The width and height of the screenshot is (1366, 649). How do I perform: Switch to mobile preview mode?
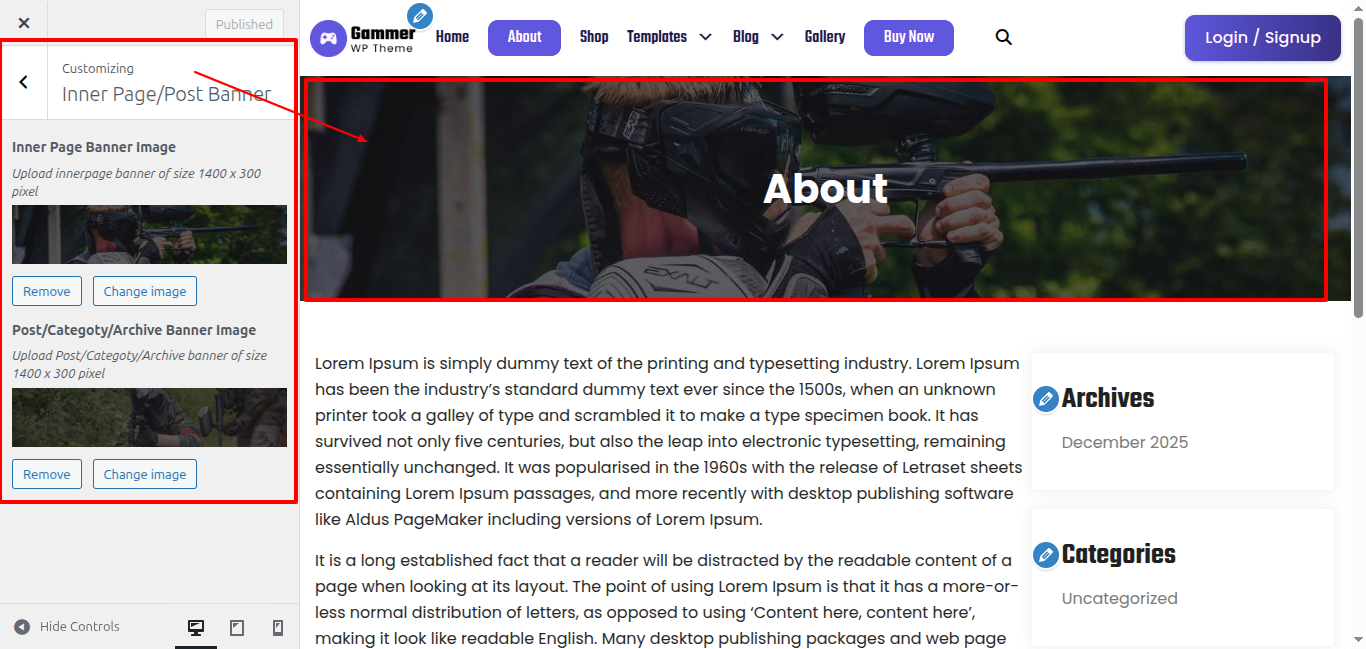click(278, 628)
